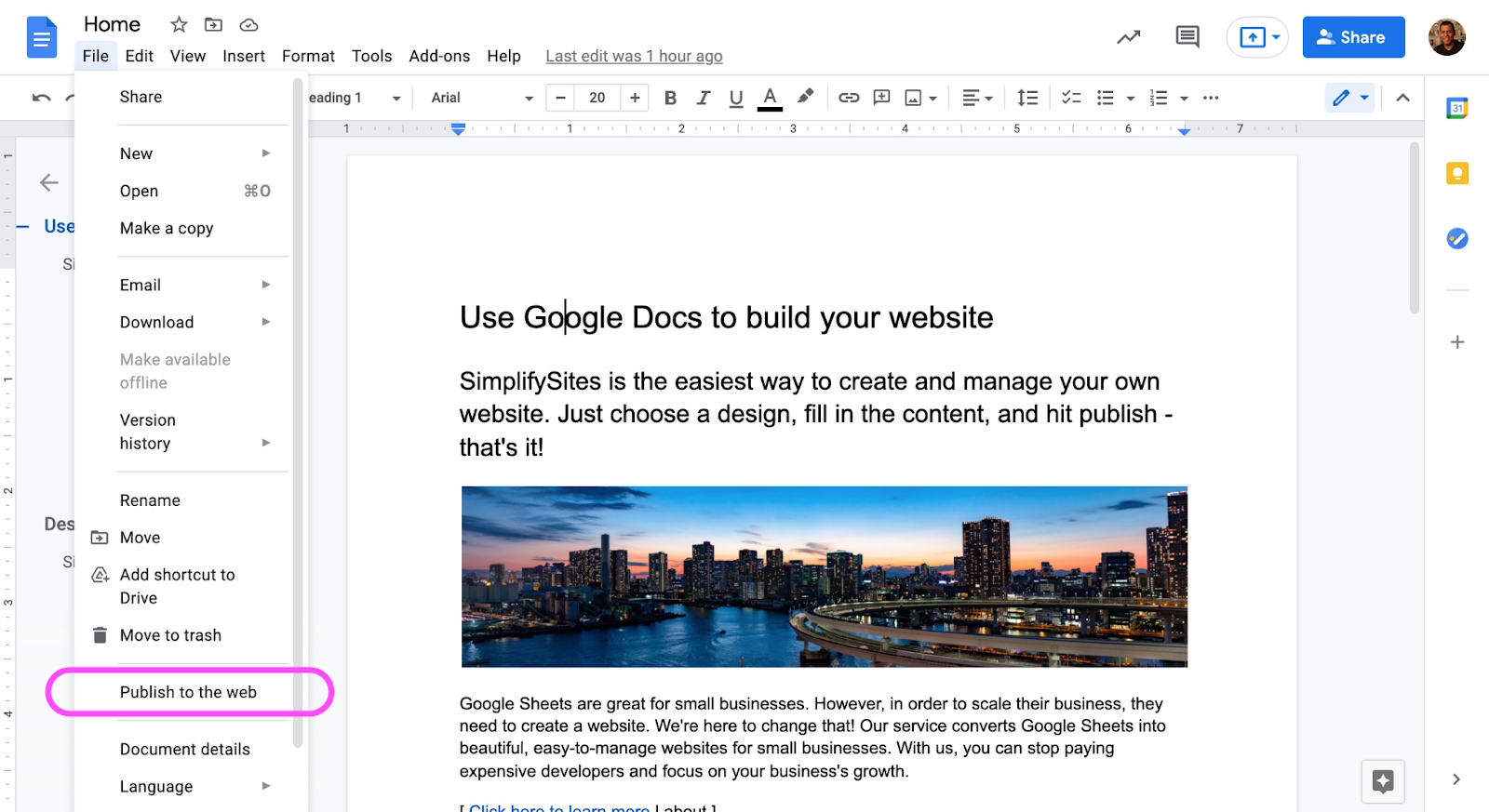The height and width of the screenshot is (812, 1489).
Task: Star the Home document
Action: point(179,24)
